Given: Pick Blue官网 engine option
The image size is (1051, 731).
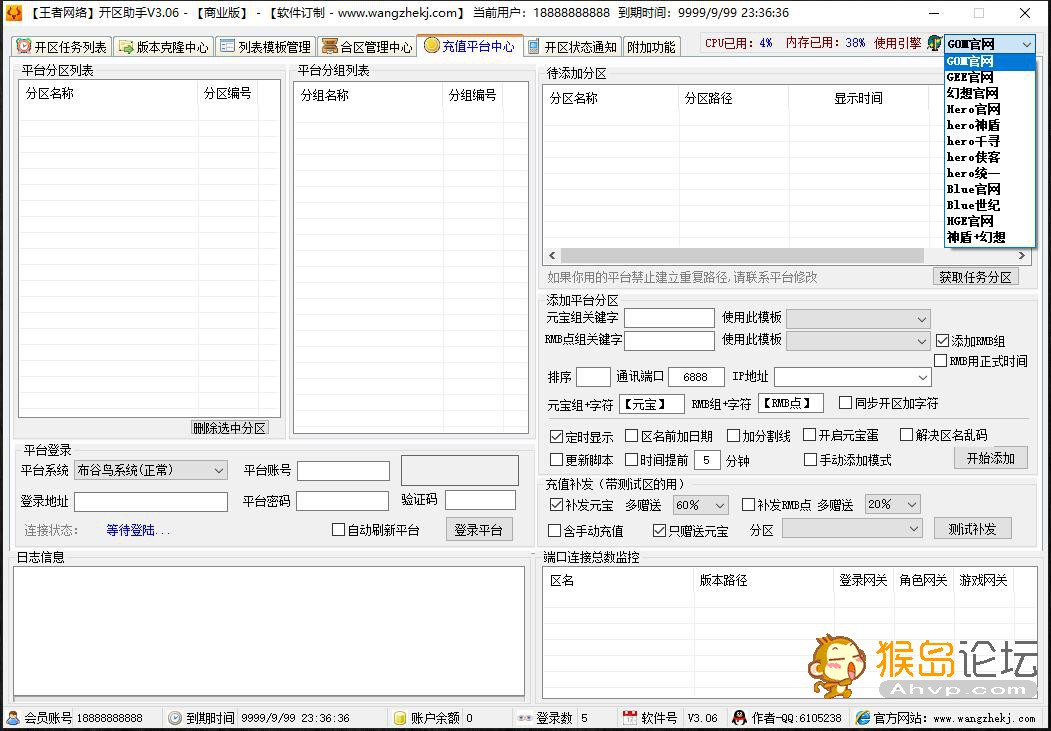Looking at the screenshot, I should [989, 189].
